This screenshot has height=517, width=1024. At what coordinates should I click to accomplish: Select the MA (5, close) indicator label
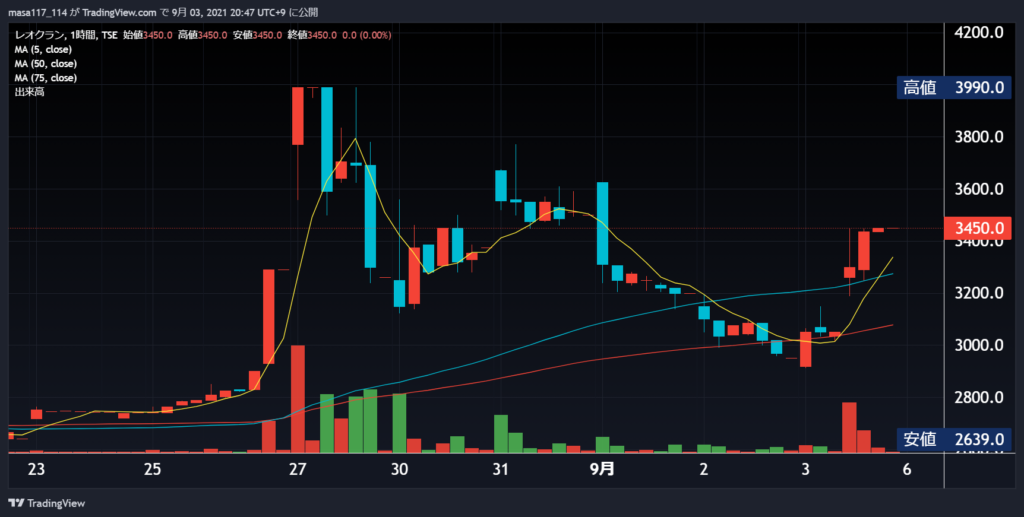tap(43, 50)
